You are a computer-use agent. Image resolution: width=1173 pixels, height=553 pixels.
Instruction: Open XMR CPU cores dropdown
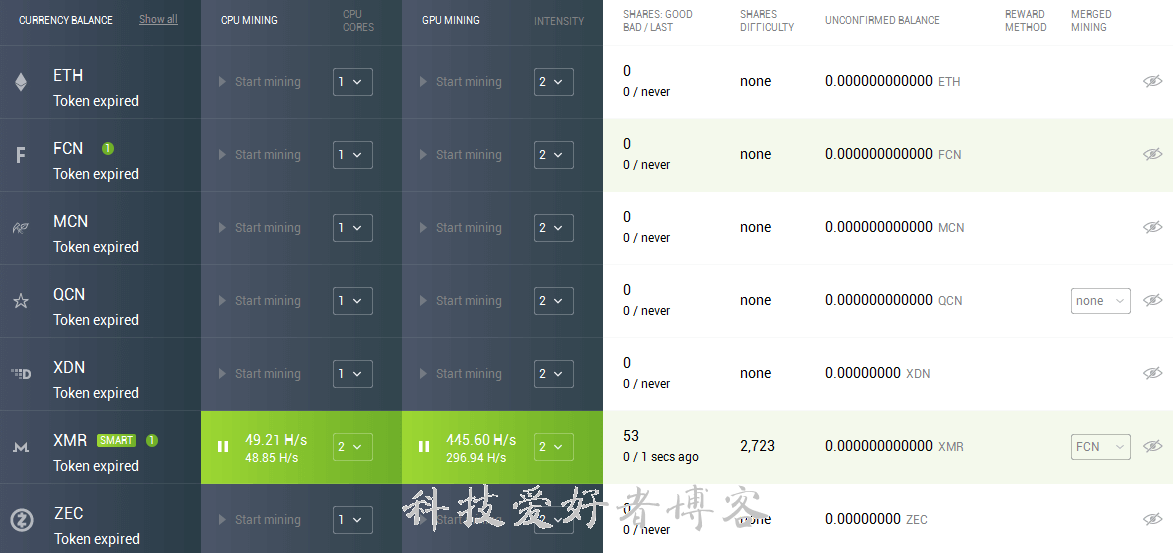pos(353,447)
